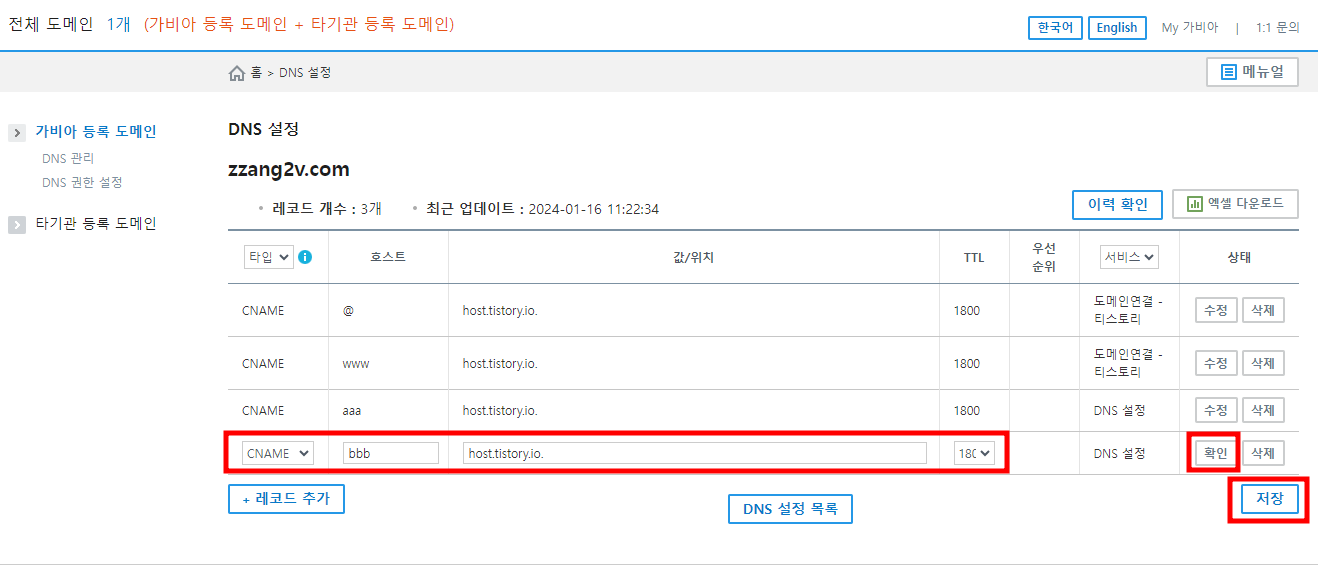This screenshot has width=1318, height=577.
Task: Click 홈 breadcrumb link
Action: click(256, 73)
